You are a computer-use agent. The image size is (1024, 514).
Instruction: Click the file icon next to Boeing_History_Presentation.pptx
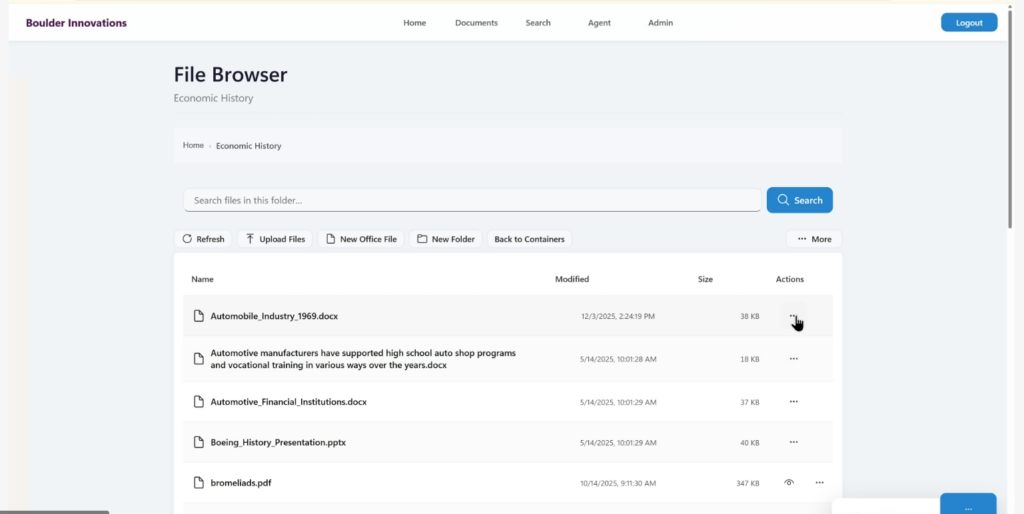click(199, 442)
